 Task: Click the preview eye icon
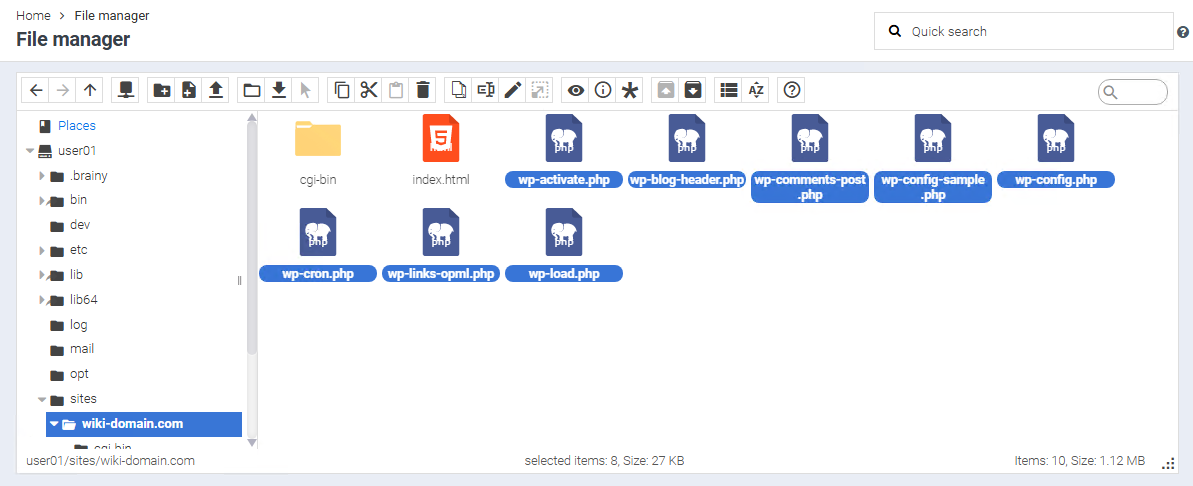tap(576, 91)
